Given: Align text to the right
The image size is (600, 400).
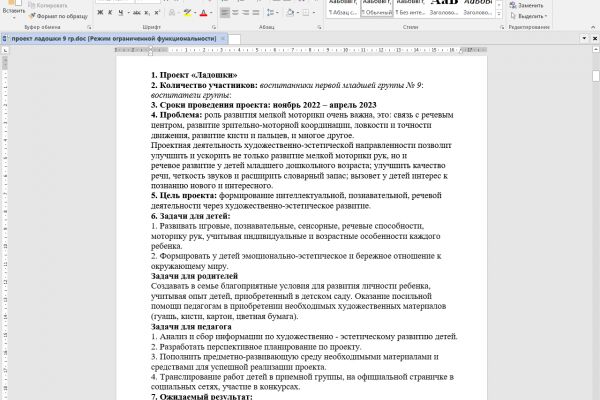Looking at the screenshot, I should [246, 13].
